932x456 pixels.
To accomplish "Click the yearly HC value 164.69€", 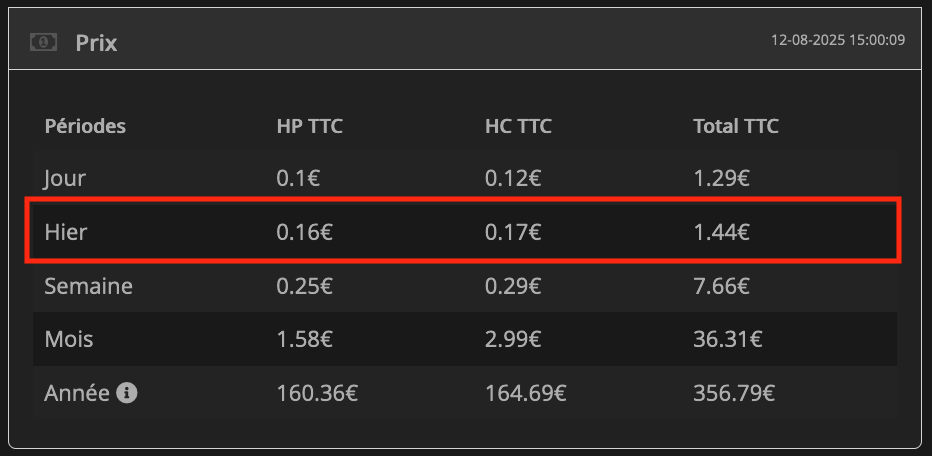I will click(525, 393).
